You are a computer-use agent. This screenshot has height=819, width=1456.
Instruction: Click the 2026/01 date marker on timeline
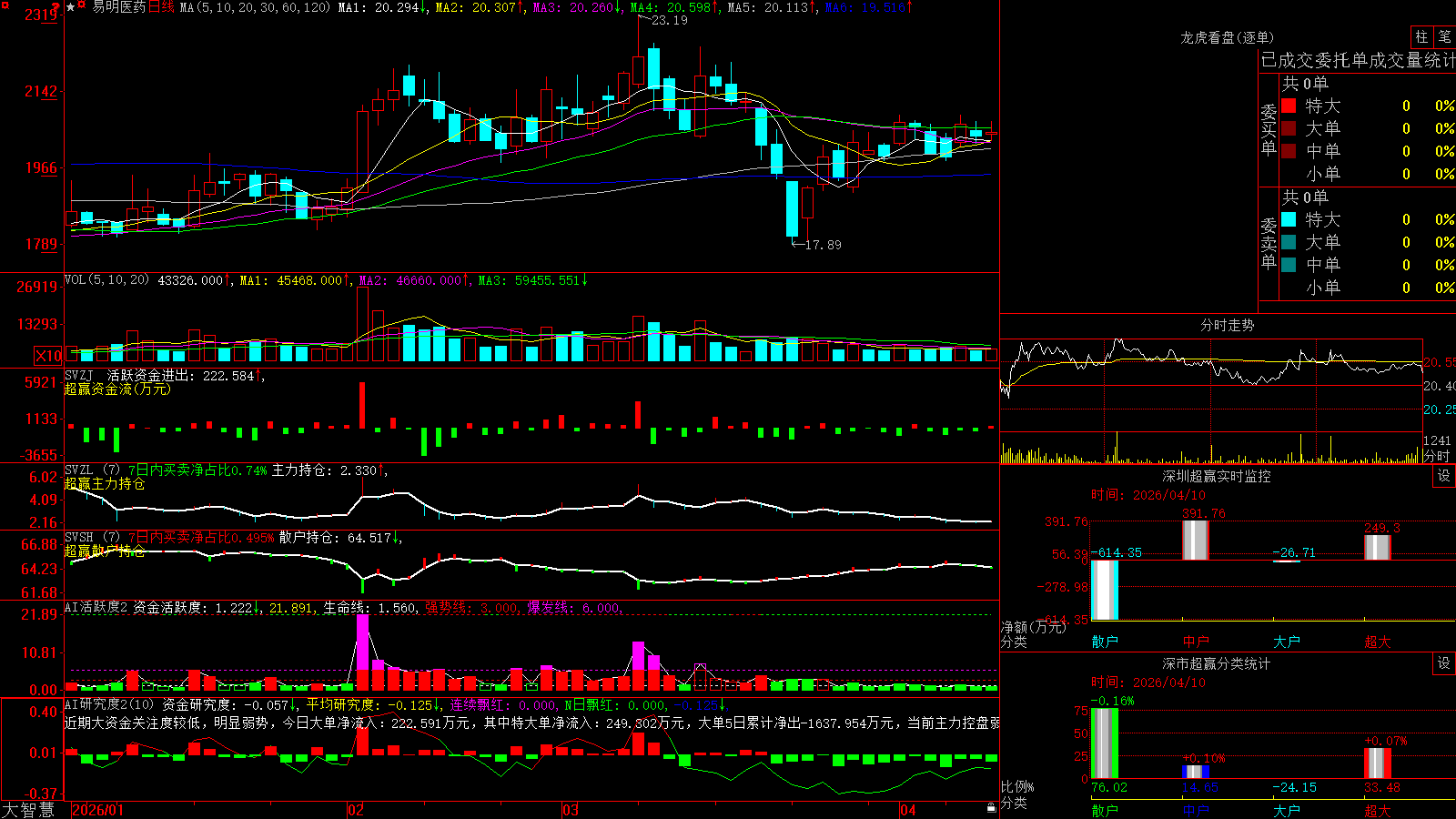click(97, 810)
